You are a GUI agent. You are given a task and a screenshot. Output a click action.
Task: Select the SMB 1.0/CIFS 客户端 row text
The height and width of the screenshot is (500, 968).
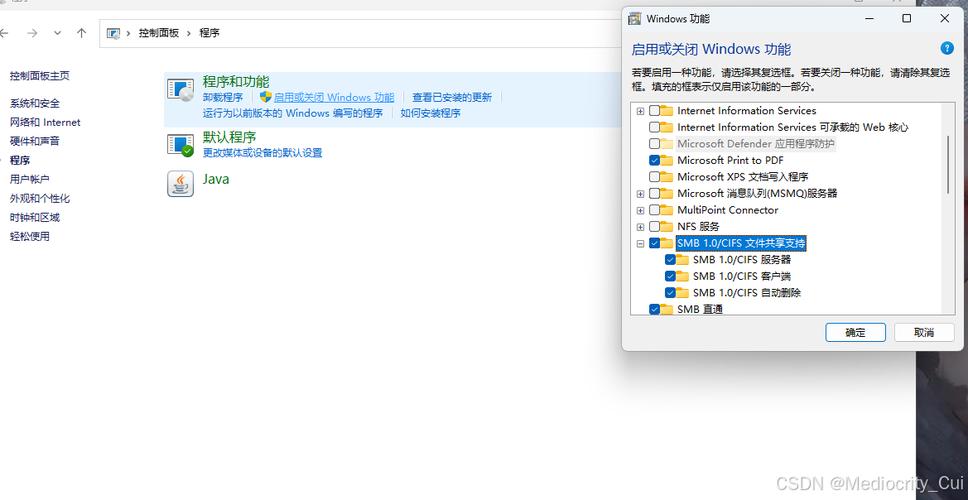click(741, 277)
